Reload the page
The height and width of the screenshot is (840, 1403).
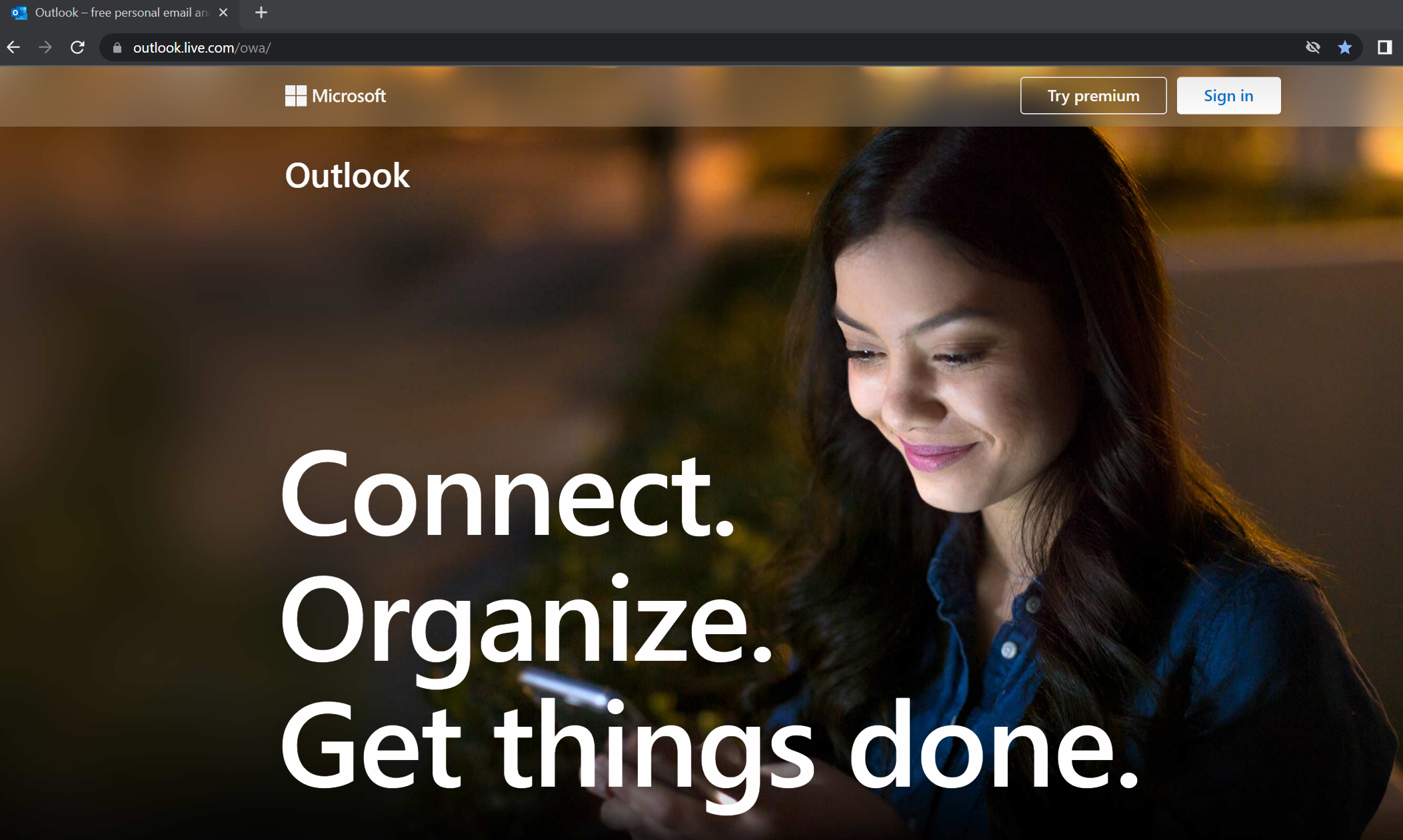click(77, 47)
